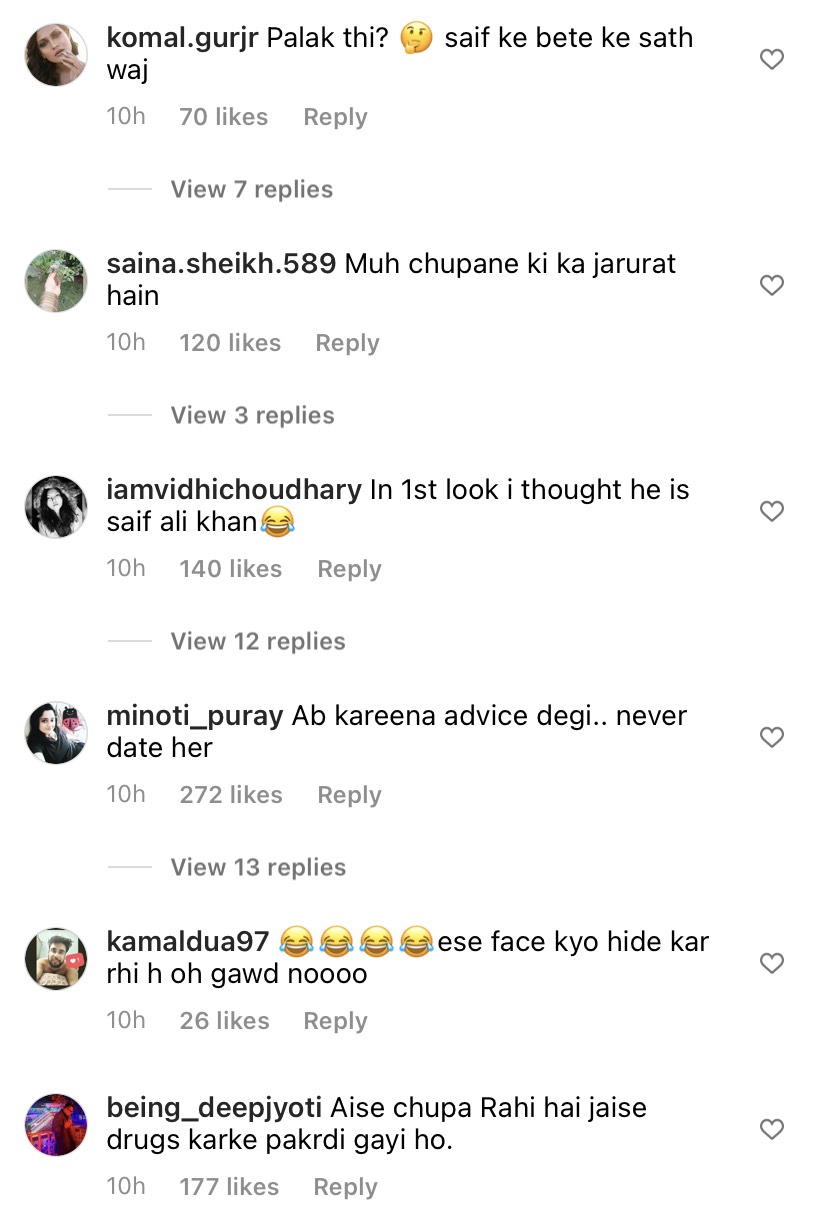Viewport: 828px width, 1229px height.
Task: Show 12 replies under iamvidhichoudhary's comment
Action: click(257, 641)
